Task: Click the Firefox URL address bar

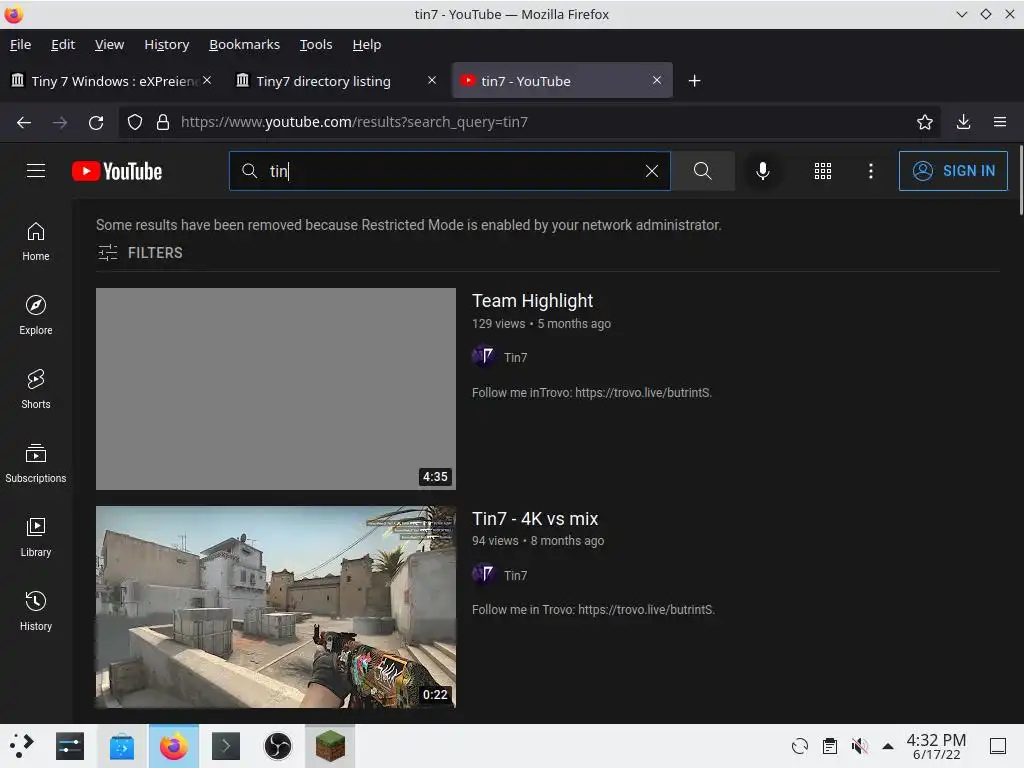Action: [529, 122]
